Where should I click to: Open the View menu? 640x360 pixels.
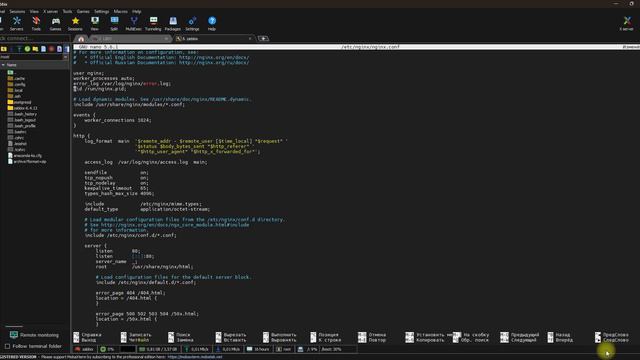[x=34, y=11]
